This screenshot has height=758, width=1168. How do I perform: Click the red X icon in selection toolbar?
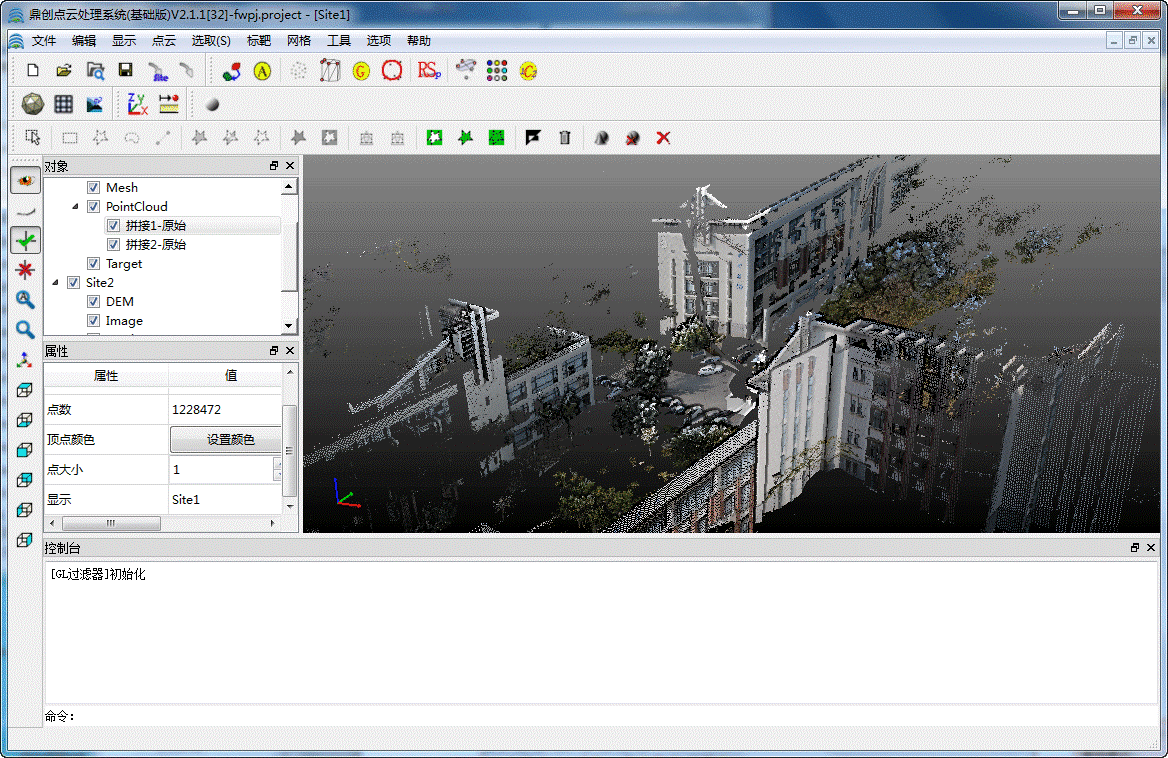point(663,138)
